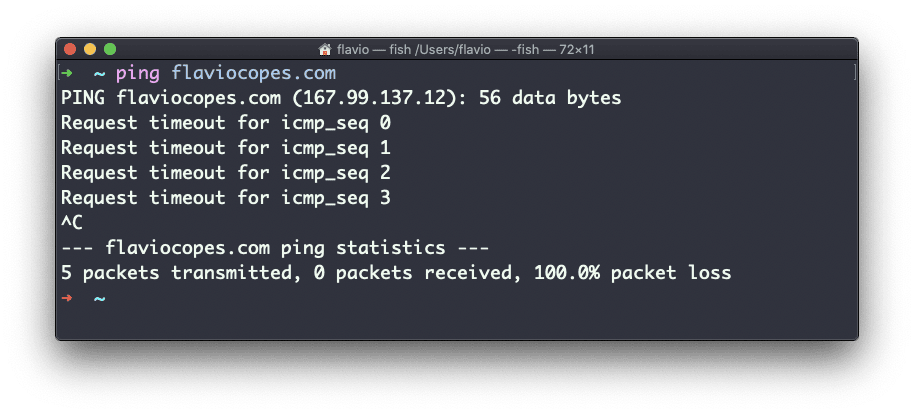Click the green zoom window button
Image resolution: width=914 pixels, height=414 pixels.
pyautogui.click(x=110, y=50)
